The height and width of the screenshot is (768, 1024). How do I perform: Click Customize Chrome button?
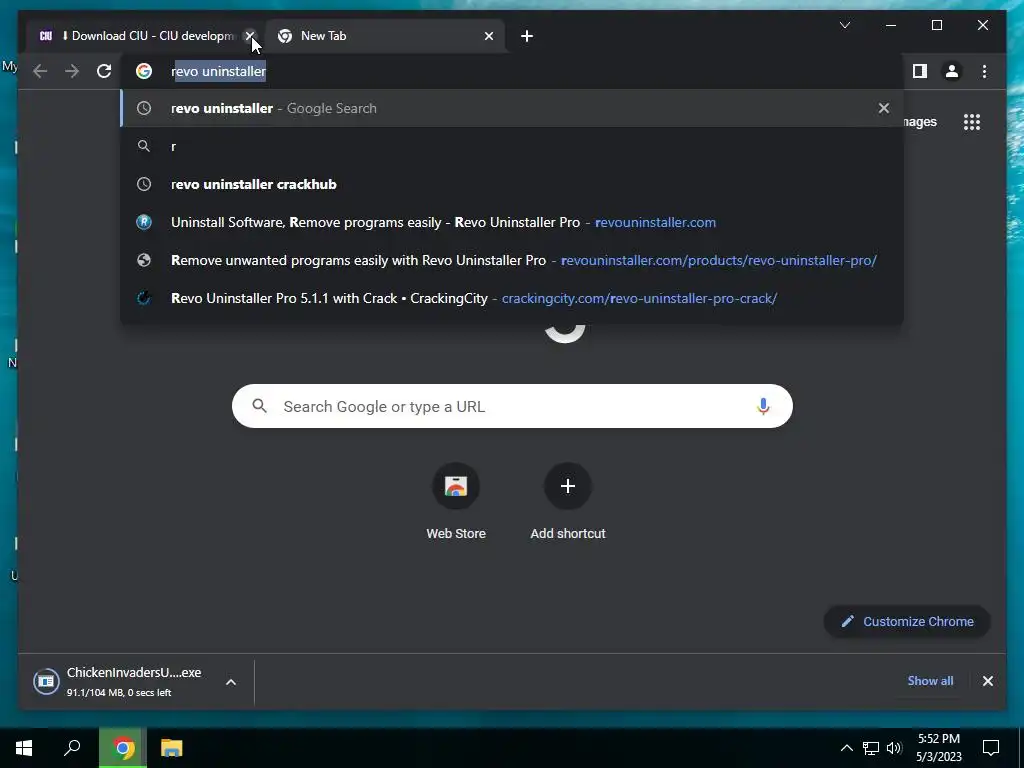point(907,622)
